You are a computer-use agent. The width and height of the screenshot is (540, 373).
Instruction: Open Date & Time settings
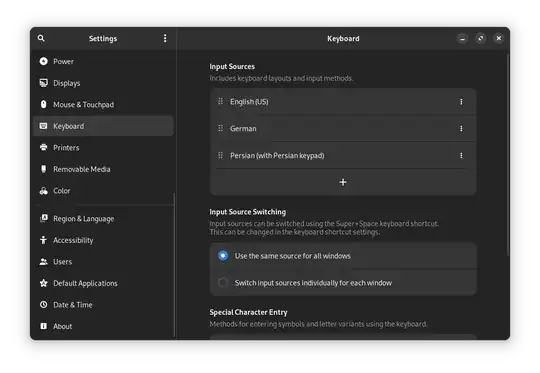pyautogui.click(x=103, y=304)
